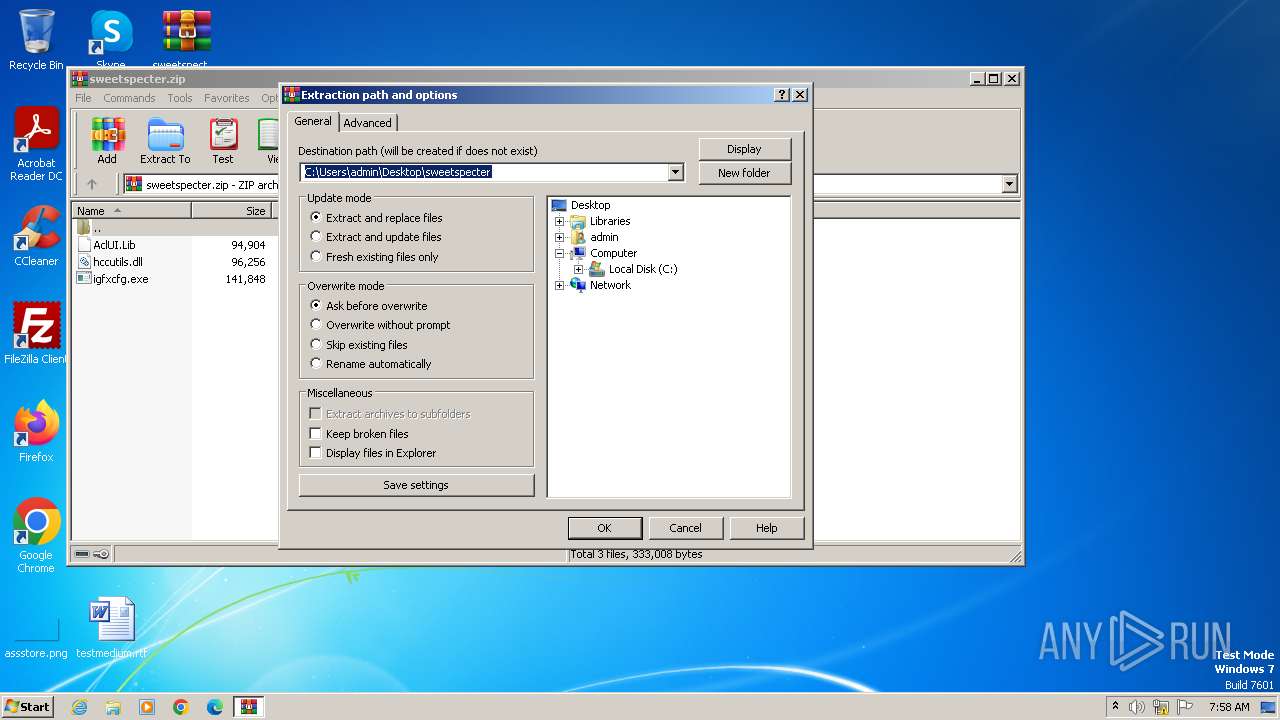
Task: Click the Save settings button
Action: [416, 485]
